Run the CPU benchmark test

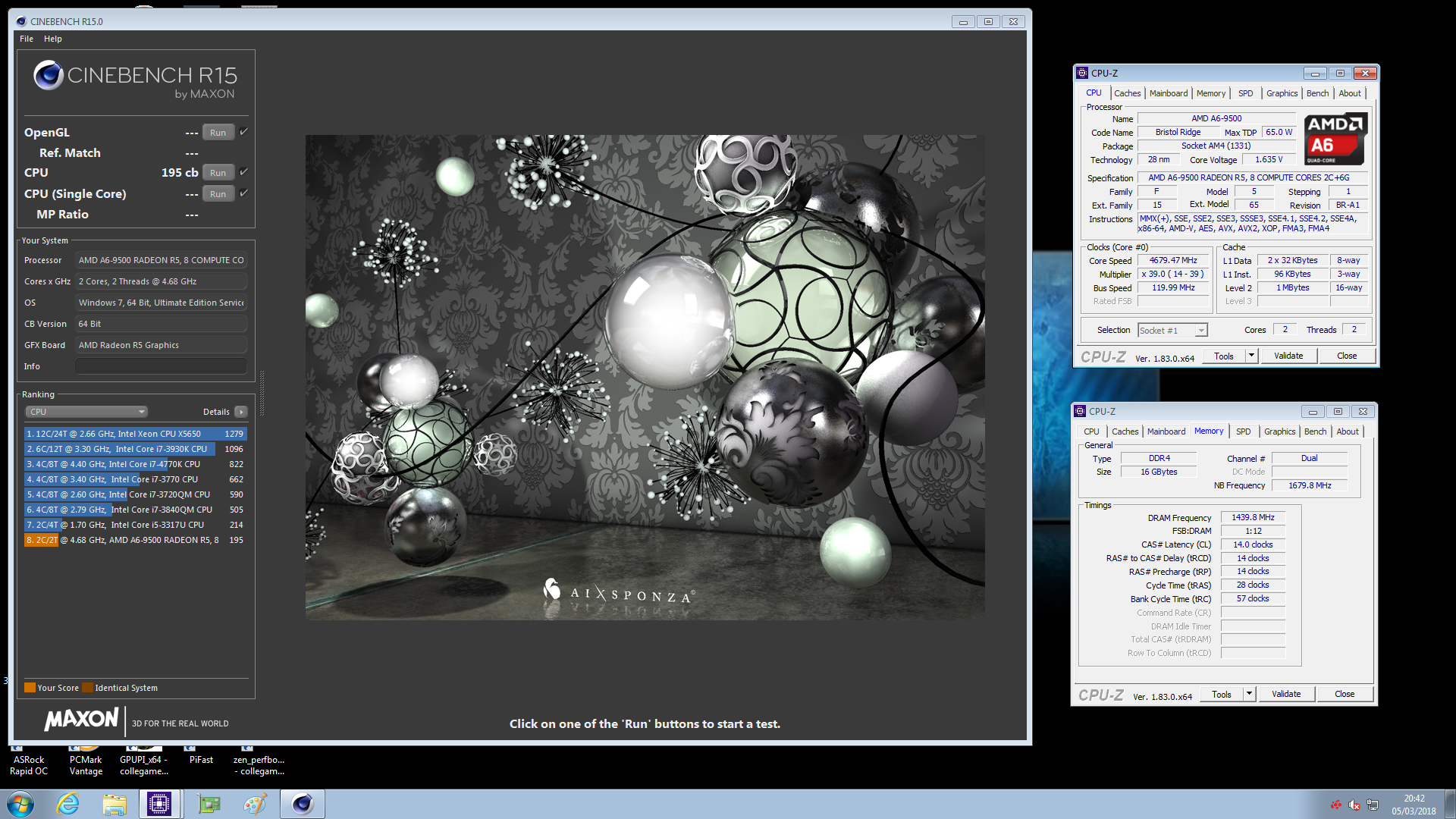pos(218,173)
